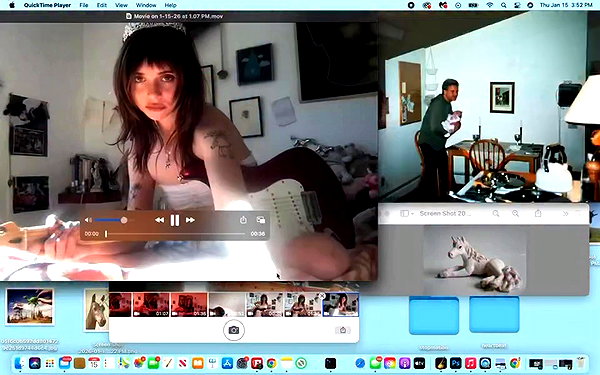The image size is (600, 375).
Task: Open the right blue folder on desktop
Action: coord(494,314)
